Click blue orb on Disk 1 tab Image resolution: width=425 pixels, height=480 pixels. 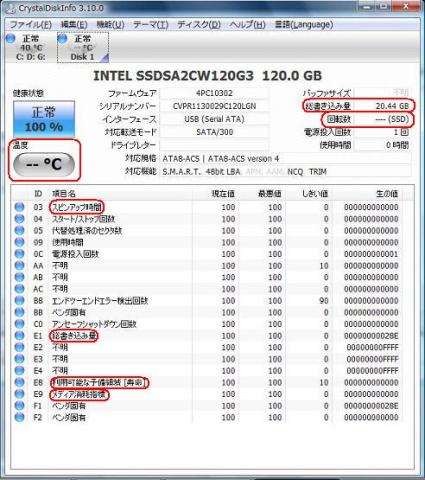point(63,39)
